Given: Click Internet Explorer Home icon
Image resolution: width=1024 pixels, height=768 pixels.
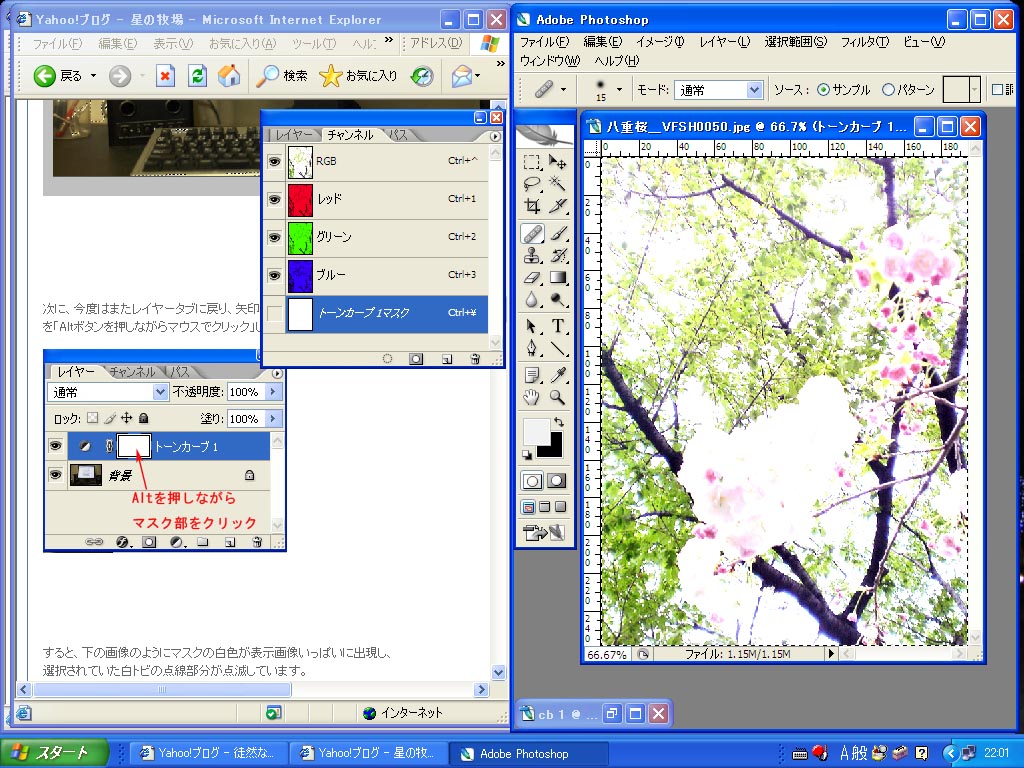Looking at the screenshot, I should (229, 76).
